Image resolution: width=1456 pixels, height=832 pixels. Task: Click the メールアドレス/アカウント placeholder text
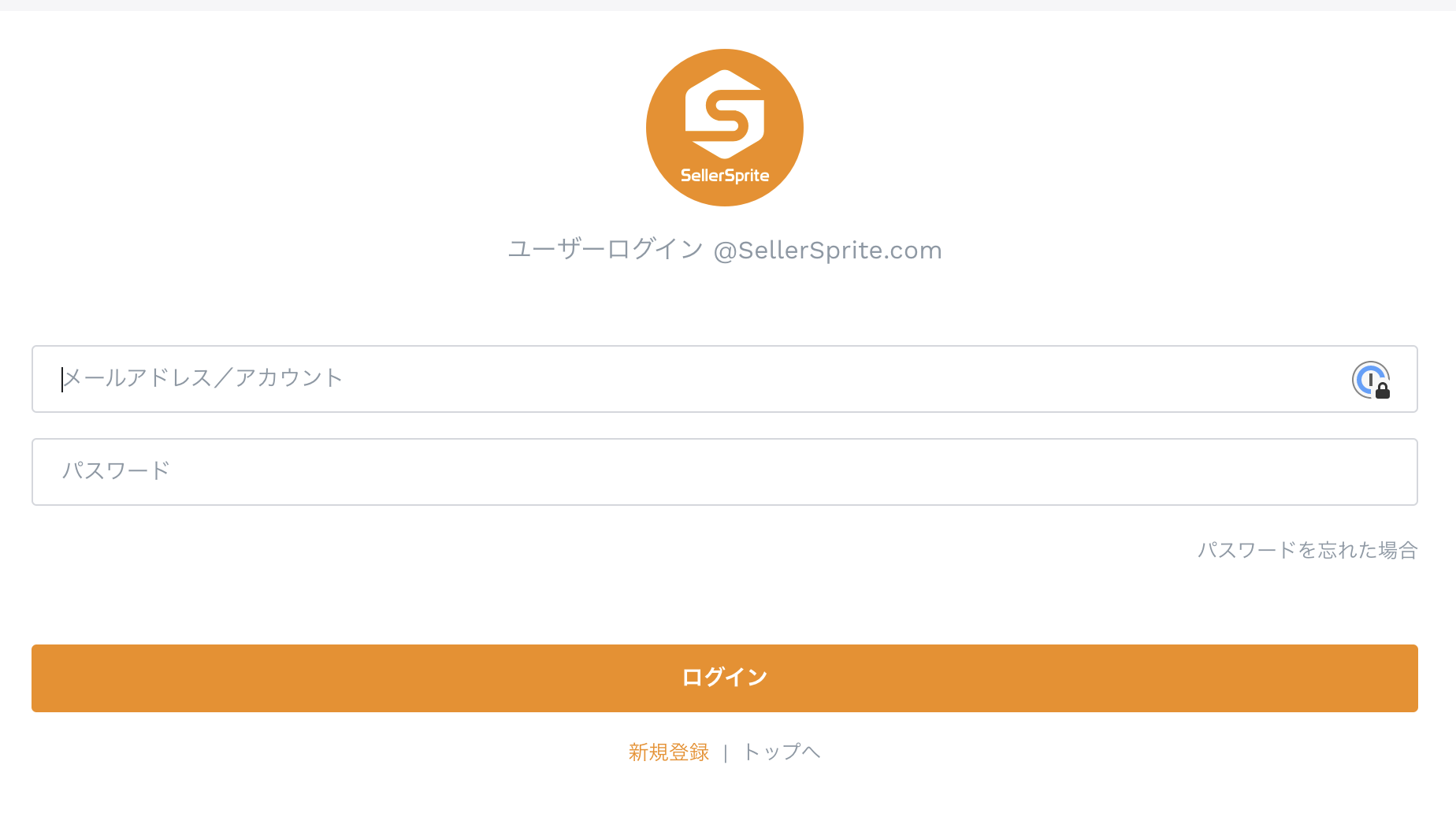[202, 378]
